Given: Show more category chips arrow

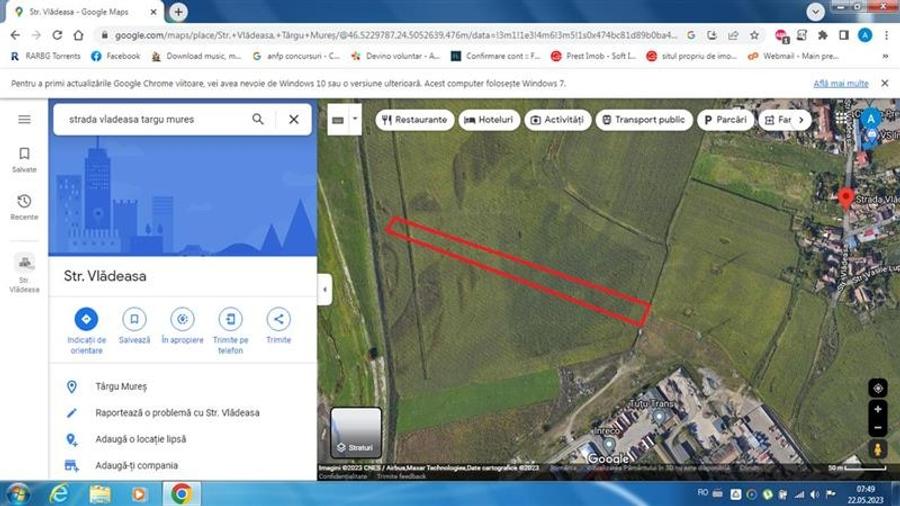Looking at the screenshot, I should pos(801,120).
